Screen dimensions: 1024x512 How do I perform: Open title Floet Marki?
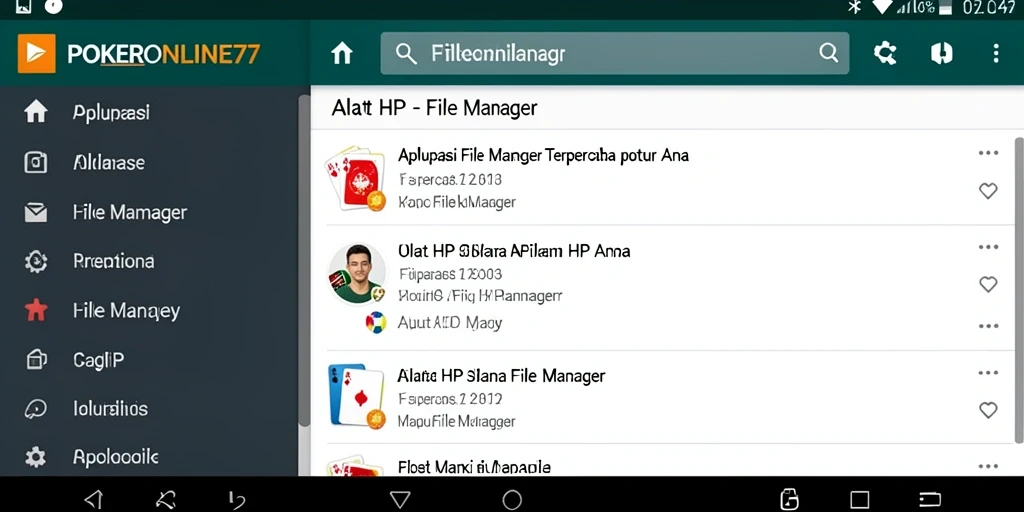pos(474,467)
